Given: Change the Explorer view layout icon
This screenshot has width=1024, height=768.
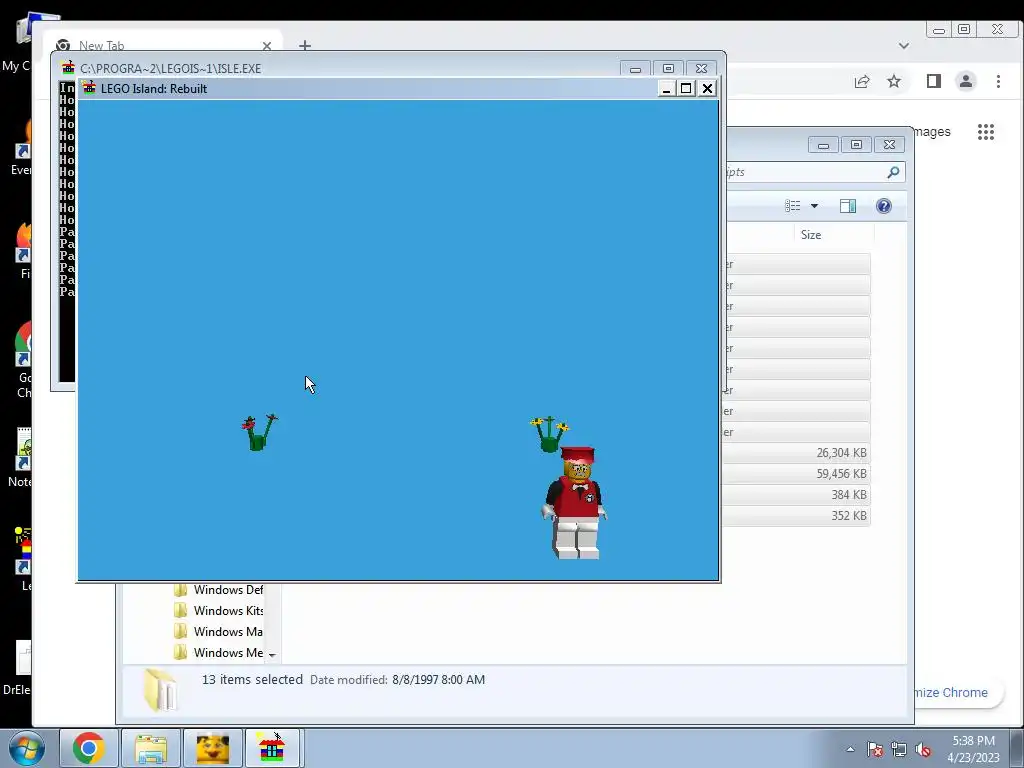Looking at the screenshot, I should click(793, 206).
